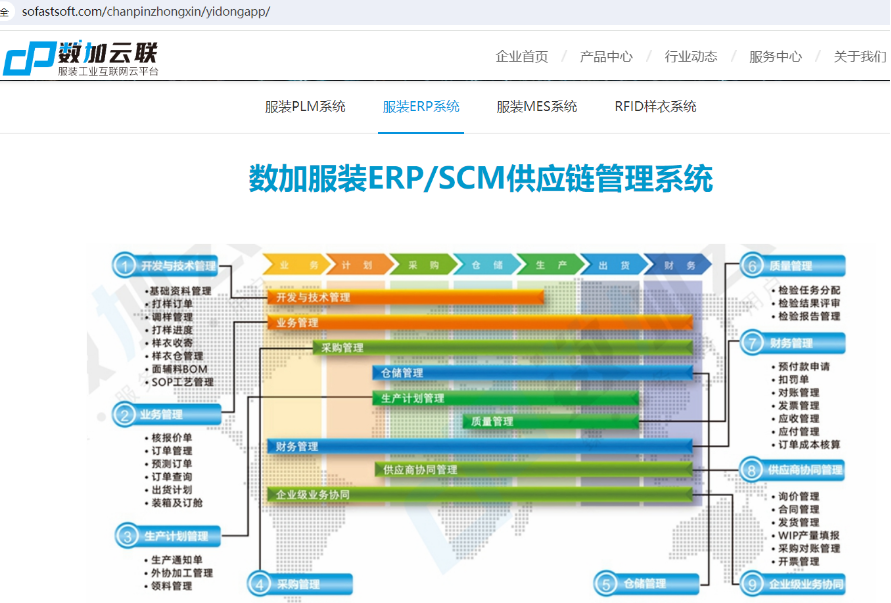The width and height of the screenshot is (891, 603).
Task: Click 面辅料BOM list item
Action: [178, 369]
